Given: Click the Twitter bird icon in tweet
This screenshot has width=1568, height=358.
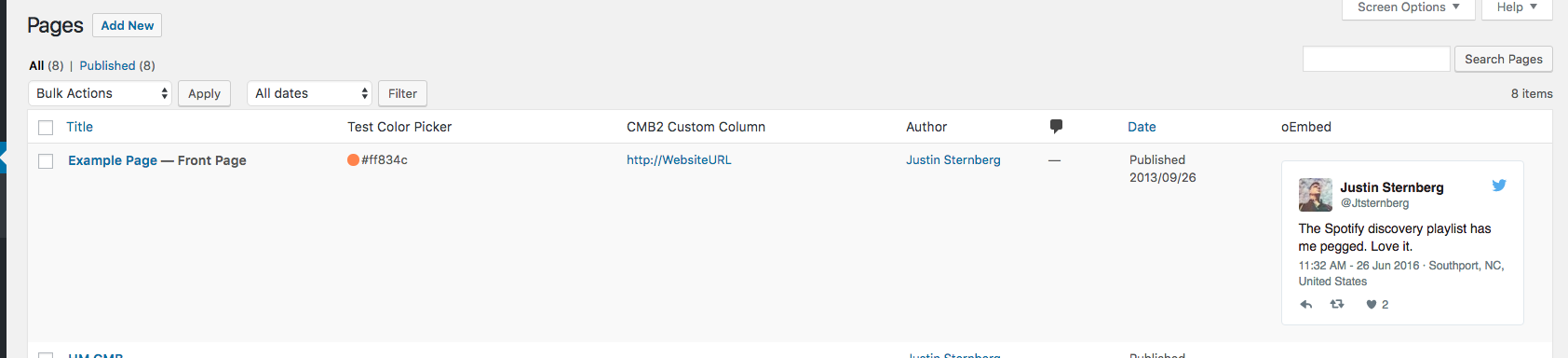Looking at the screenshot, I should tap(1499, 186).
